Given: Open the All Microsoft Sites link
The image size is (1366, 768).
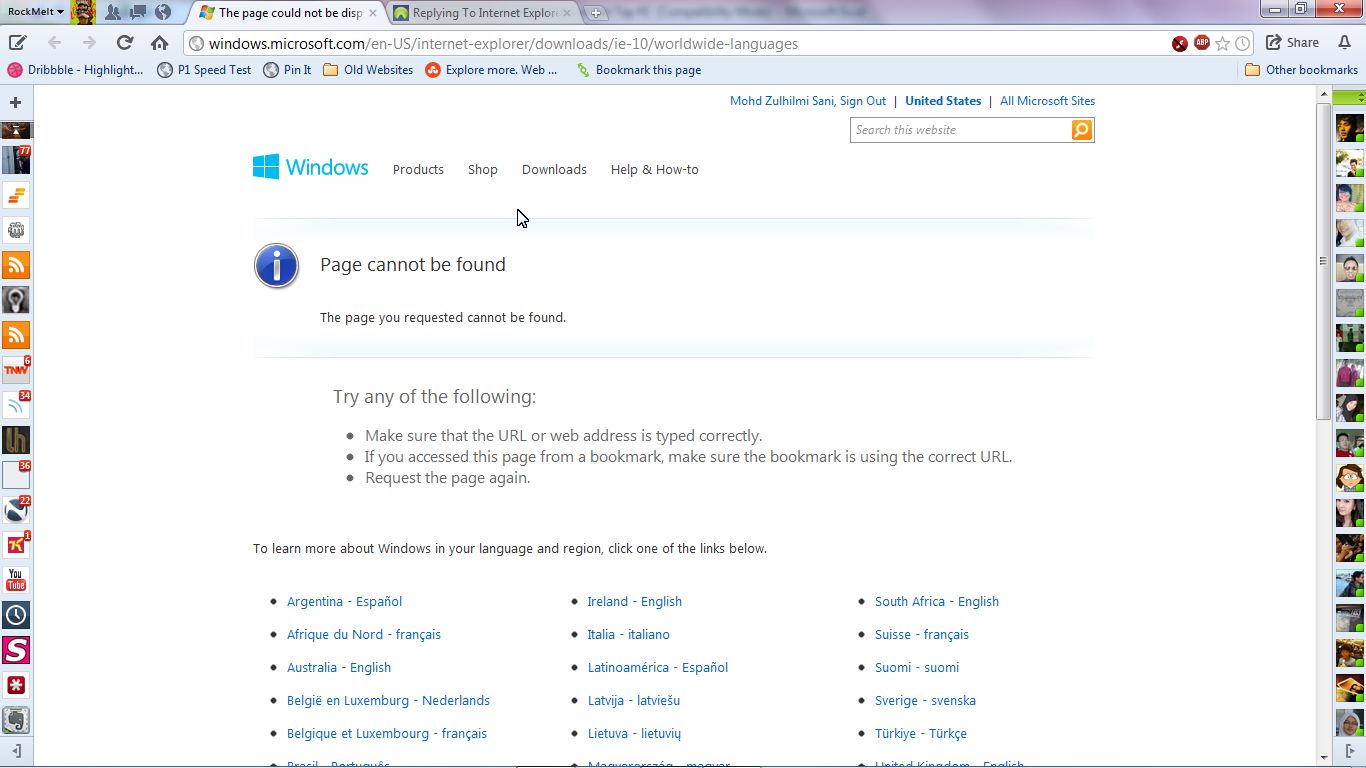Looking at the screenshot, I should point(1047,101).
